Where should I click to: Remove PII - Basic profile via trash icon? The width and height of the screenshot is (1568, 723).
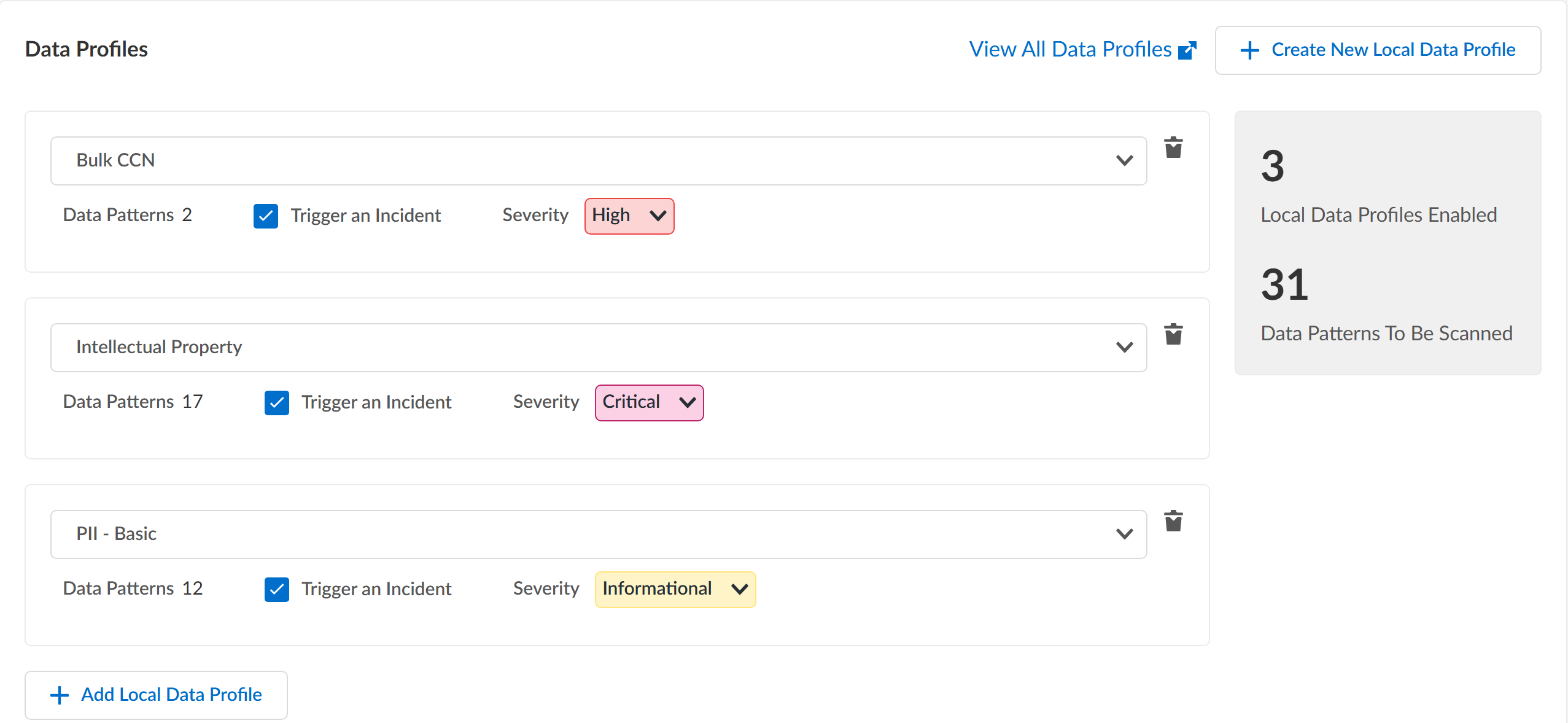[x=1173, y=522]
